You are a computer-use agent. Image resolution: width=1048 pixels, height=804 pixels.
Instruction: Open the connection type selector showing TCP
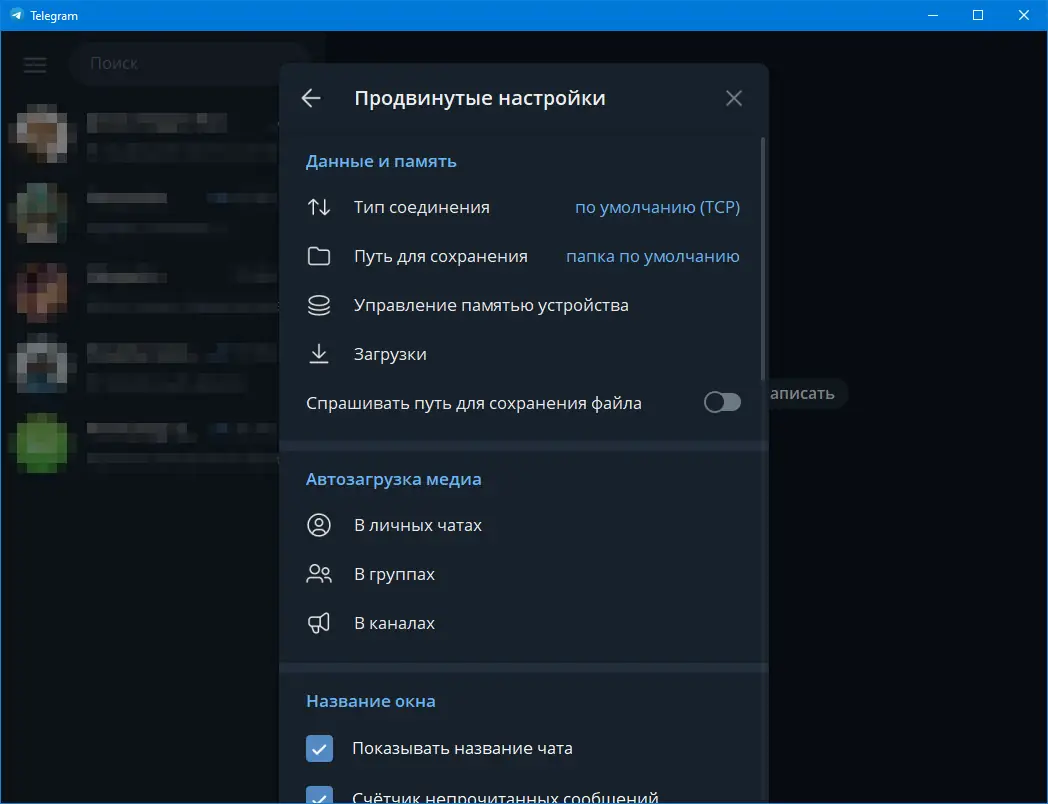point(659,207)
